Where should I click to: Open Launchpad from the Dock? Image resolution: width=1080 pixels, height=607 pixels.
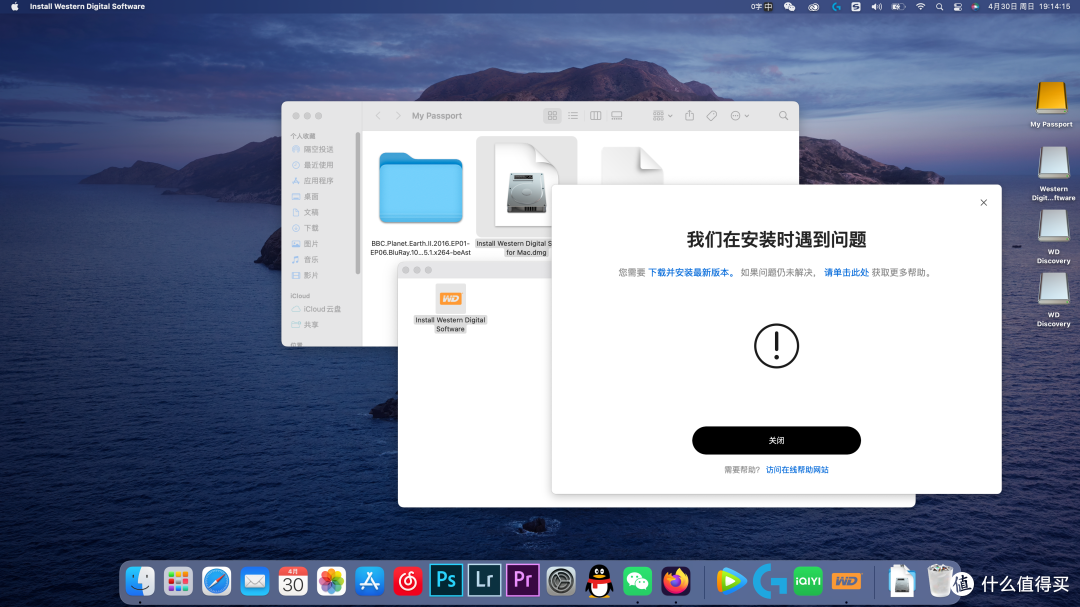(178, 582)
